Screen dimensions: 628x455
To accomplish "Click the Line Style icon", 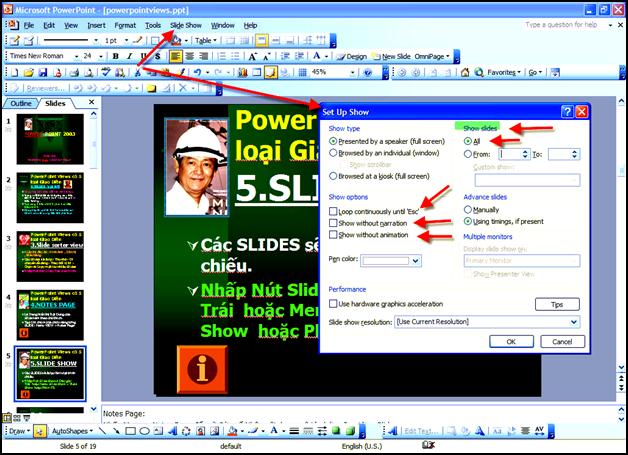I will click(x=294, y=431).
